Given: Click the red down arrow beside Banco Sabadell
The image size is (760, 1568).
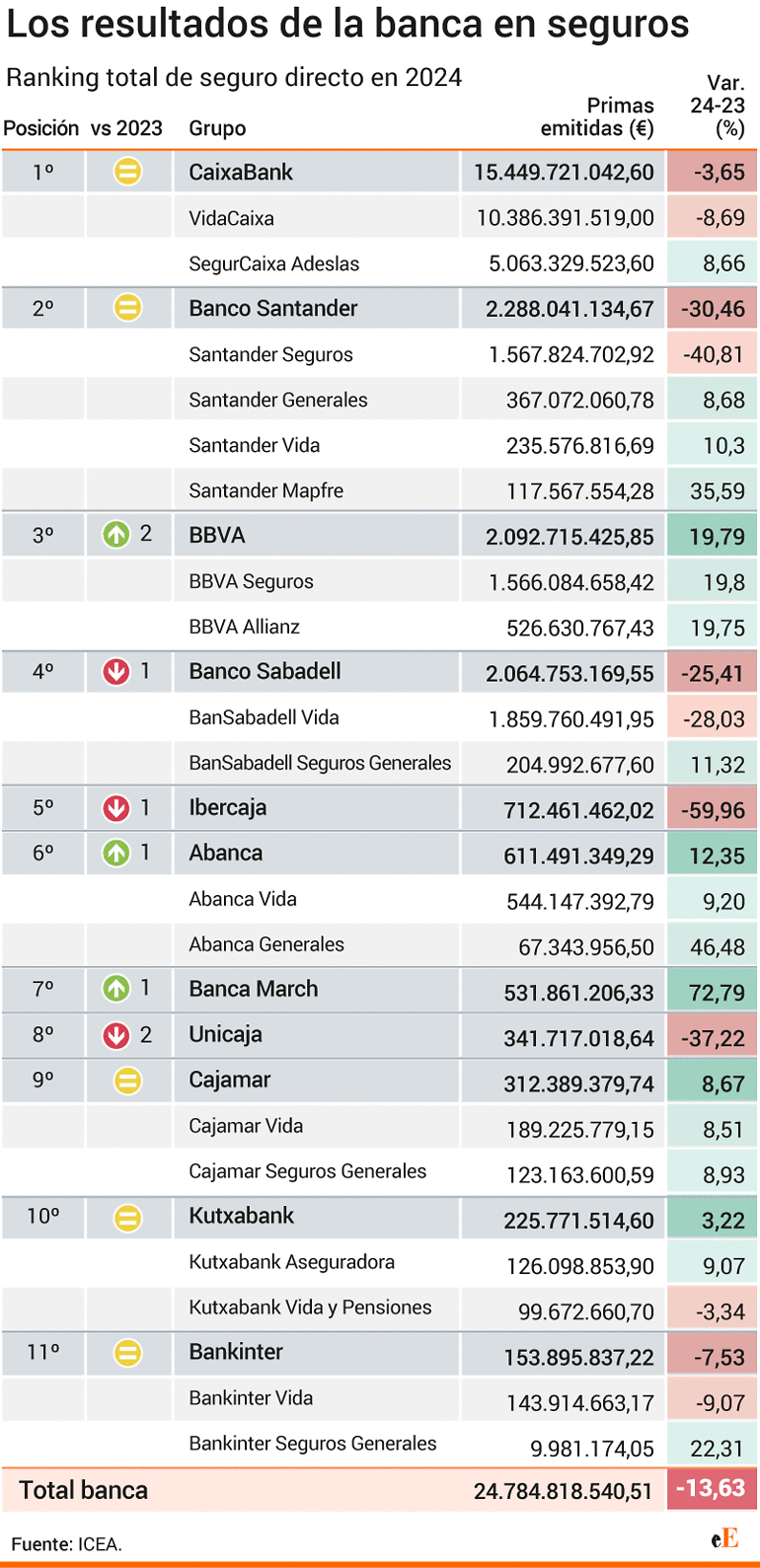Looking at the screenshot, I should pos(116,672).
